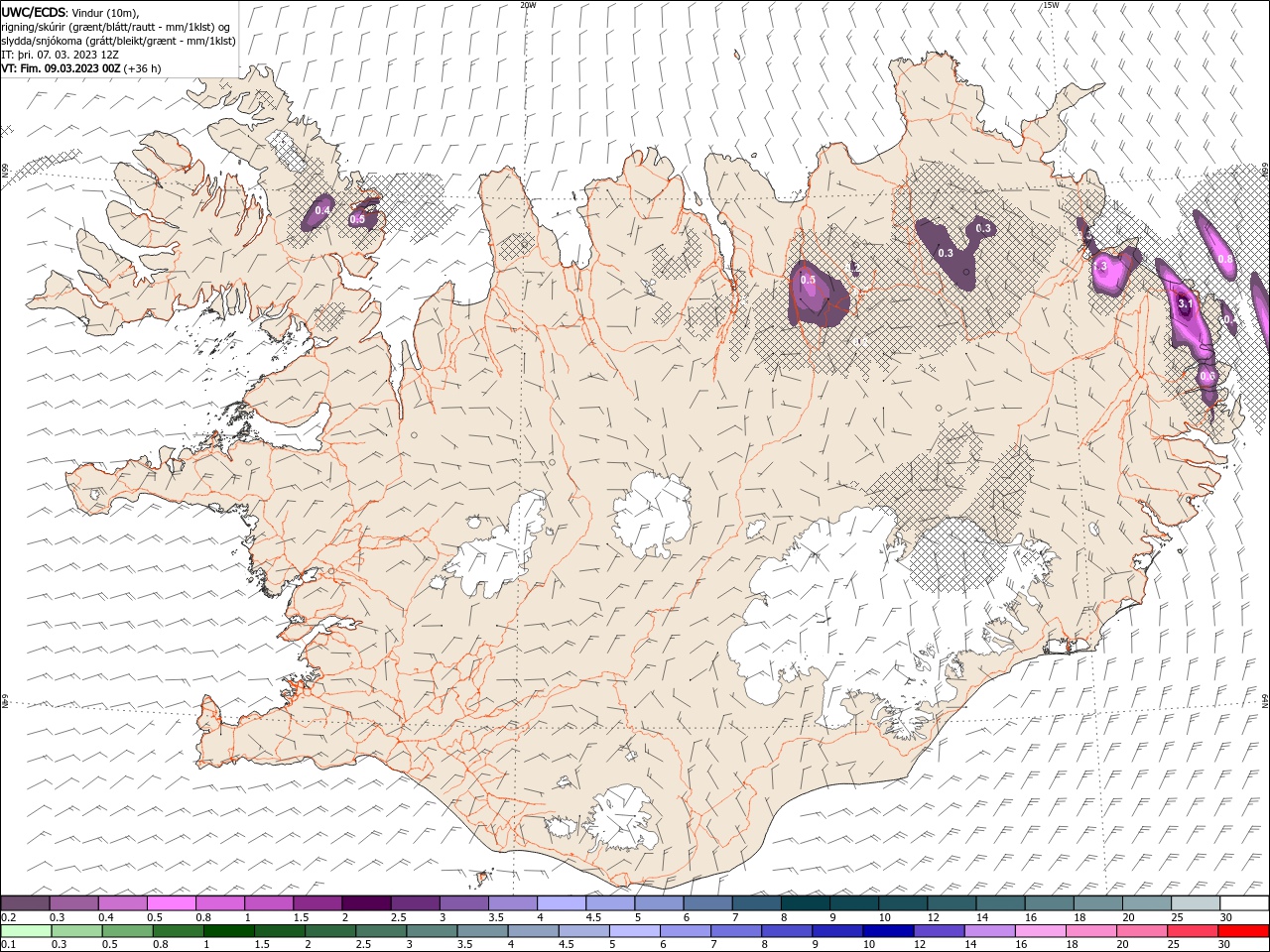Screen dimensions: 1270x952
Task: Click the 15W longitude label
Action: click(1051, 5)
